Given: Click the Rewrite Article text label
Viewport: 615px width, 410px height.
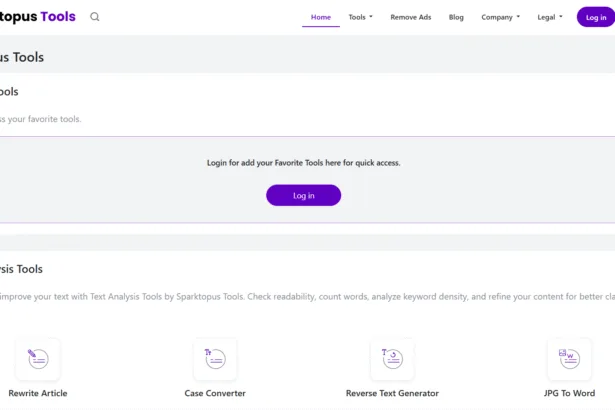Looking at the screenshot, I should tap(38, 393).
